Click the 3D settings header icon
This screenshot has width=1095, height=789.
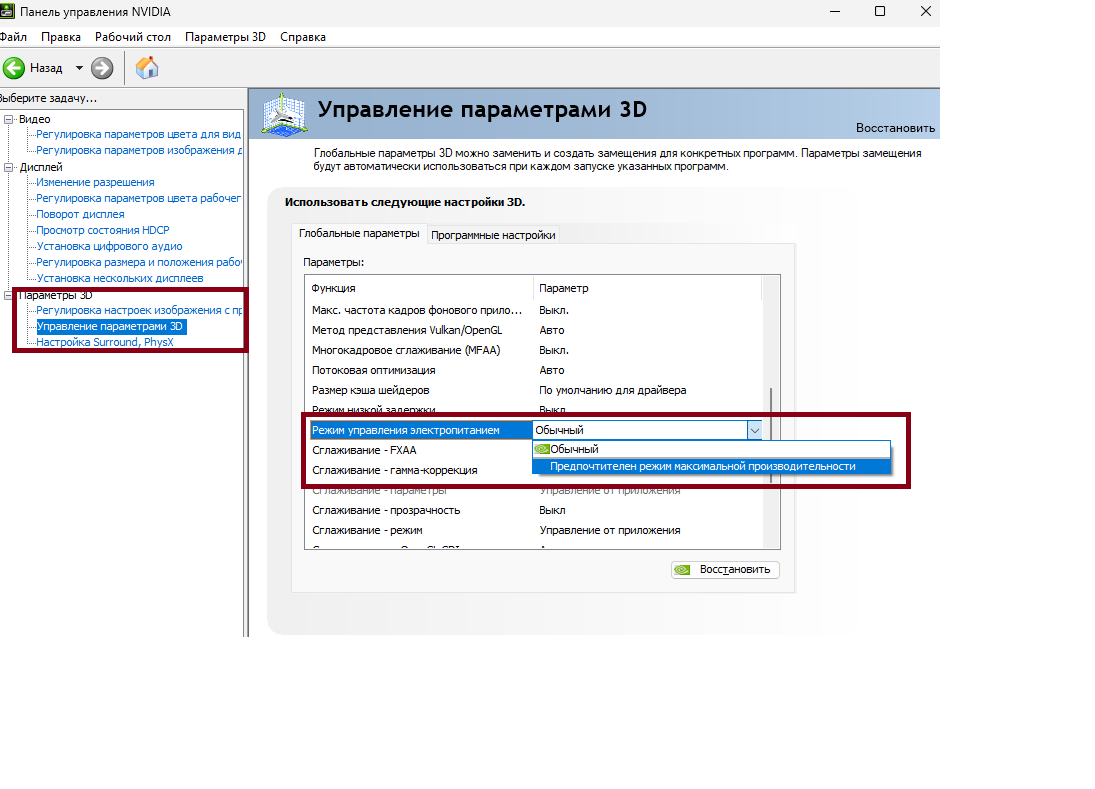tap(284, 114)
